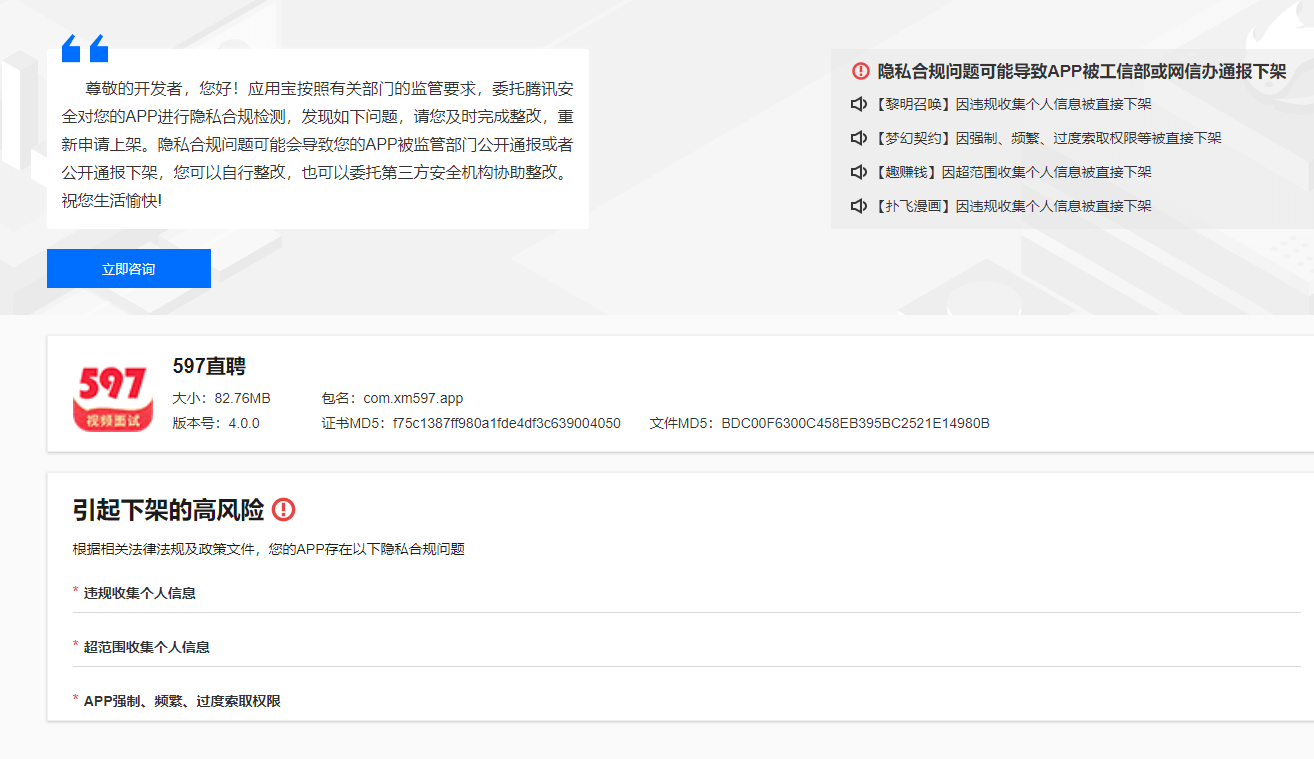The width and height of the screenshot is (1314, 759).
Task: Click the size value 82.76MB
Action: coord(242,398)
